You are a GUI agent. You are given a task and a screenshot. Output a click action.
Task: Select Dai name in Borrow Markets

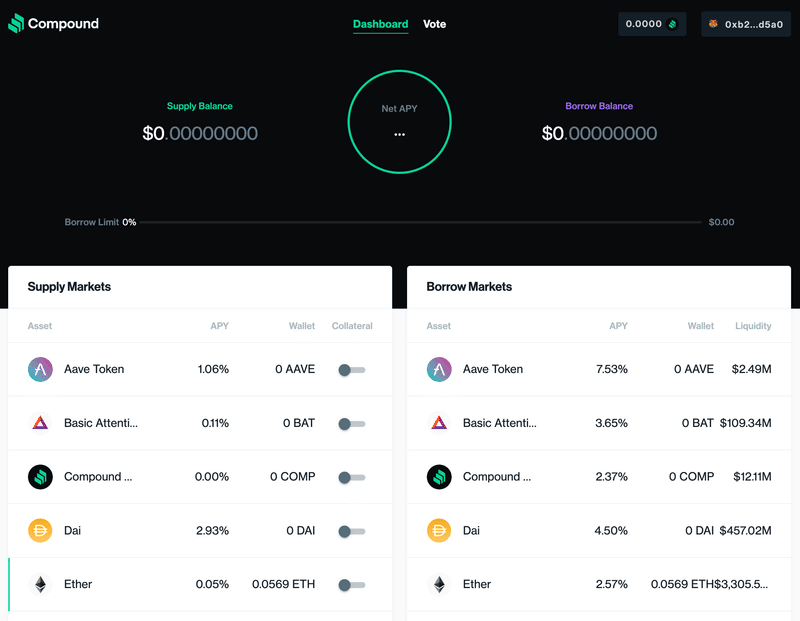(x=471, y=531)
